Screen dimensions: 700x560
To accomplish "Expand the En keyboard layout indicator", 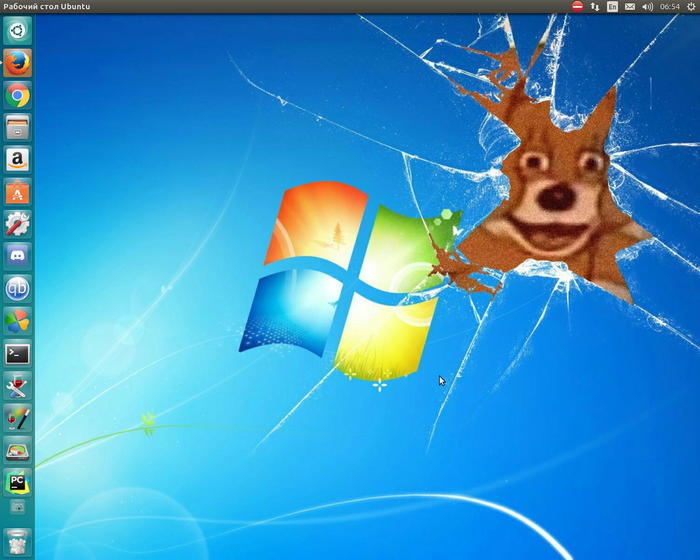I will [x=612, y=7].
